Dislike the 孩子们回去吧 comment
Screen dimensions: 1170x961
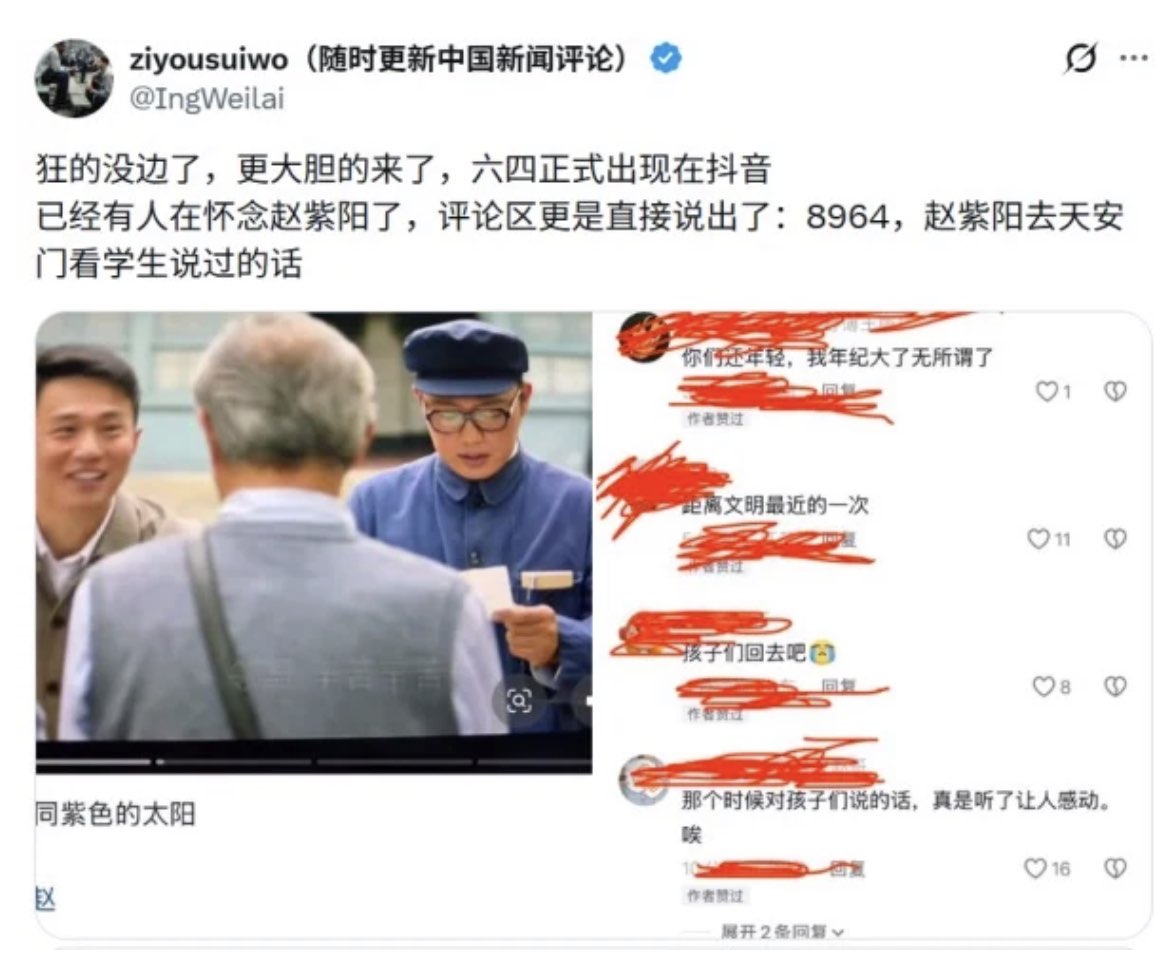[1115, 686]
